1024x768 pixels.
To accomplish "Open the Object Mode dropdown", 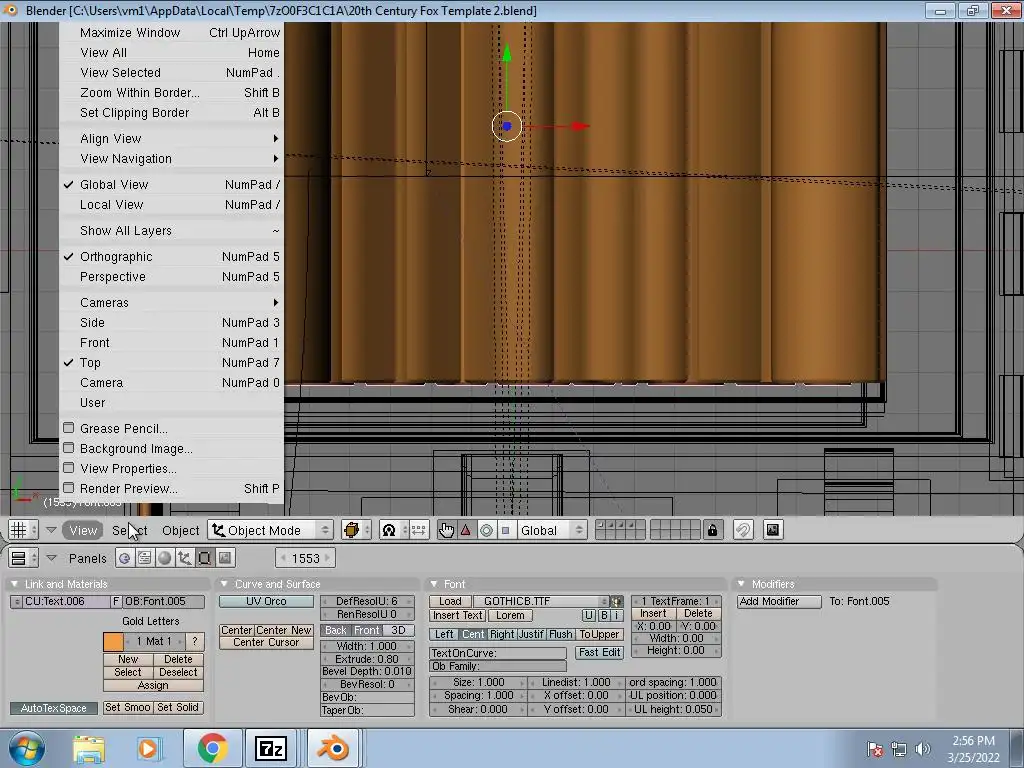I will tap(271, 530).
